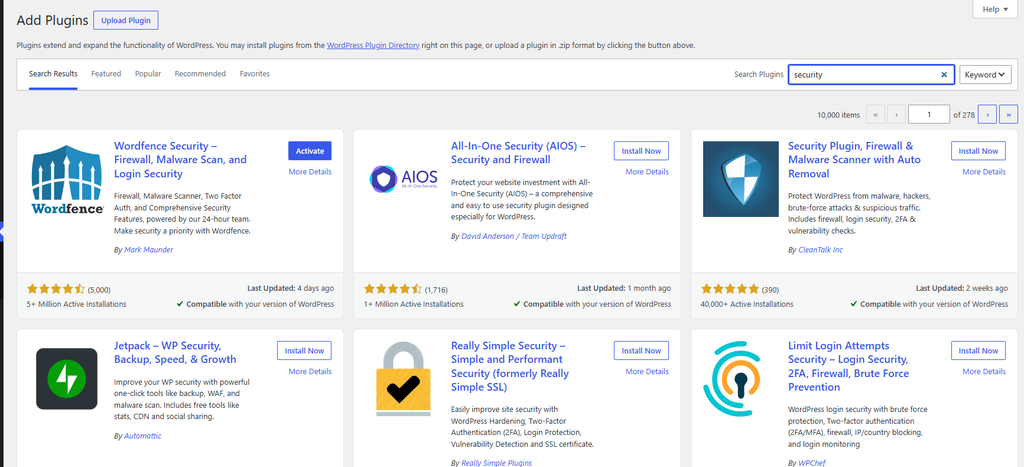Open the Recommended tab

200,74
